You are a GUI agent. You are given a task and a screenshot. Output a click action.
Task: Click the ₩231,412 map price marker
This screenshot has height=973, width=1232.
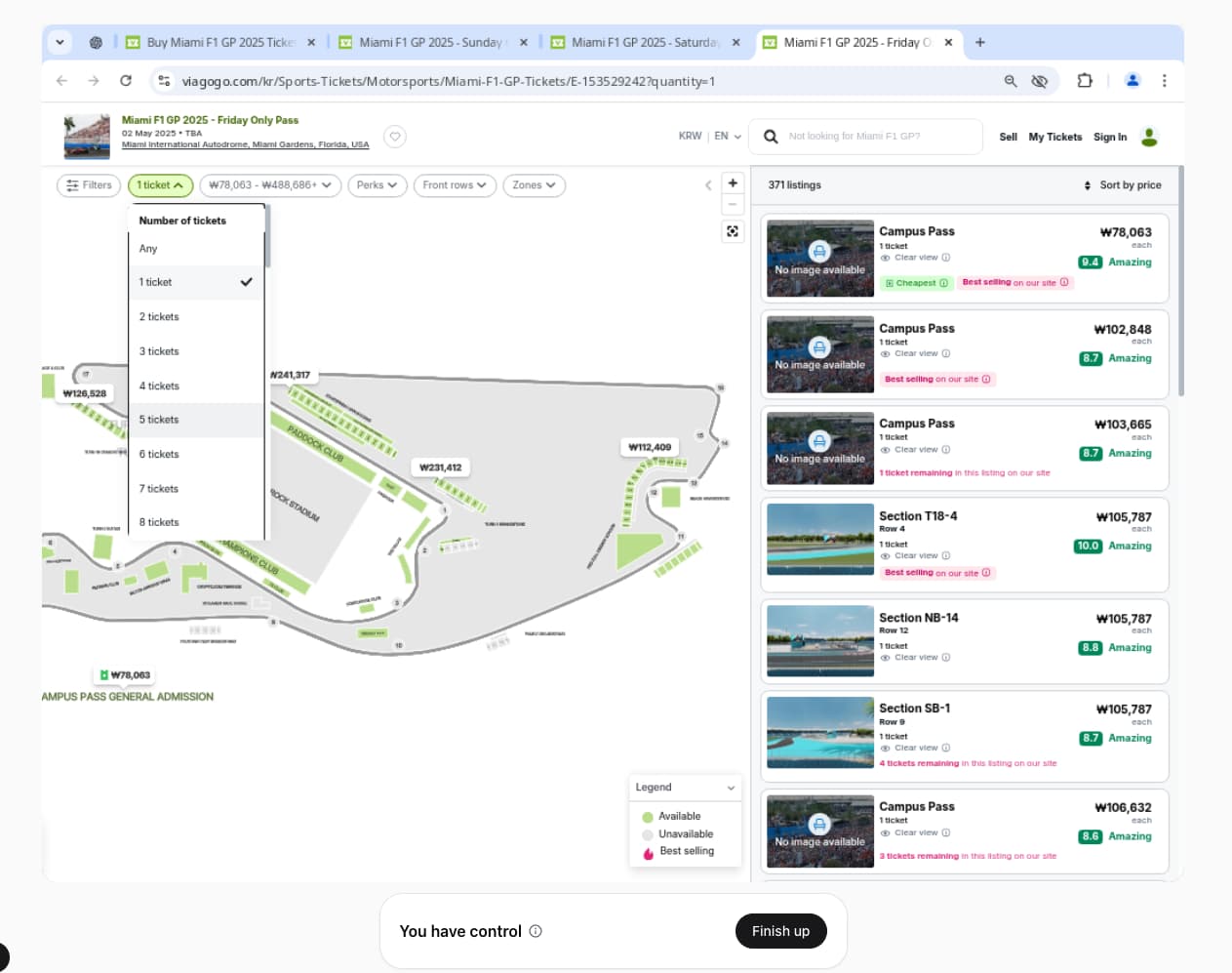pyautogui.click(x=440, y=467)
